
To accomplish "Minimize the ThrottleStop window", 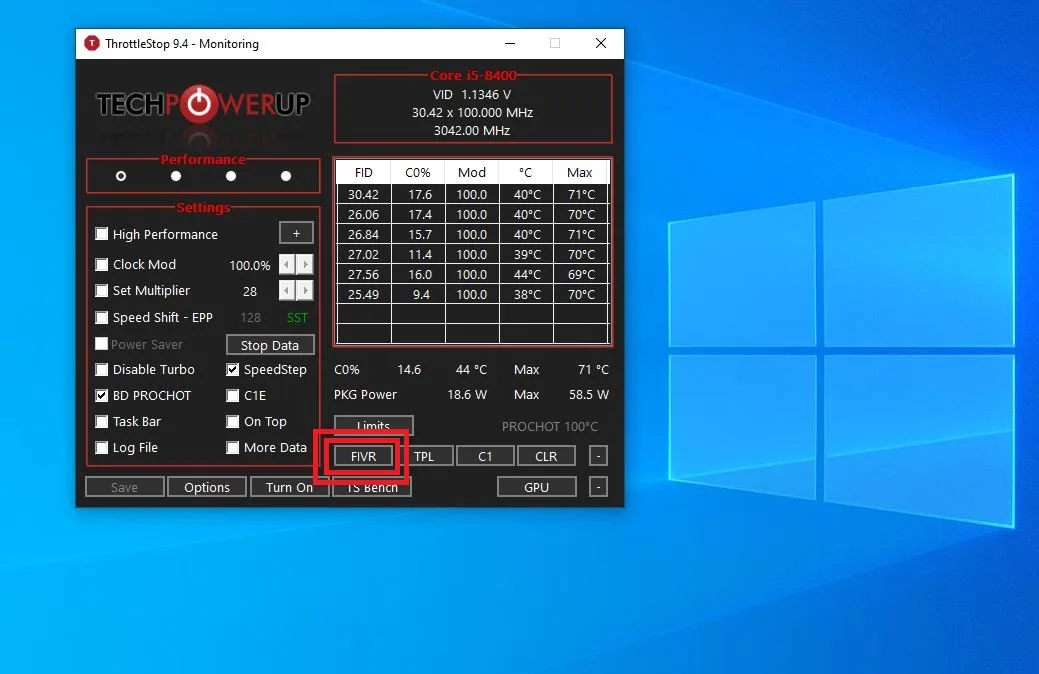I will click(510, 43).
